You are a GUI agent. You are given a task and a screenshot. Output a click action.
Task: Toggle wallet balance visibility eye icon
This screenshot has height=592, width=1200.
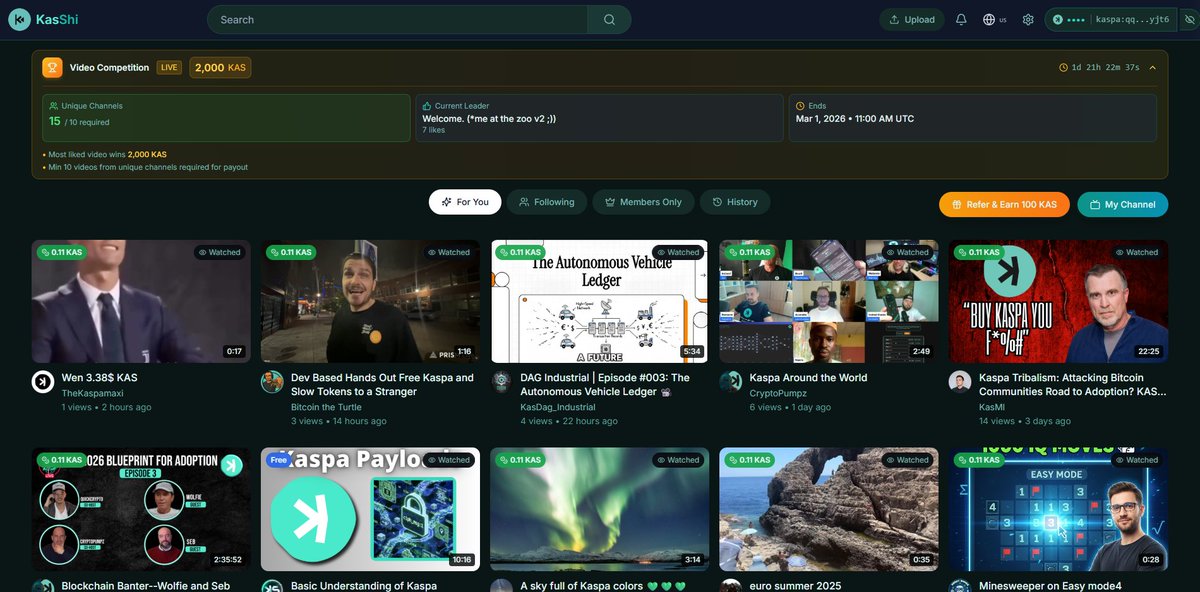(x=1189, y=19)
